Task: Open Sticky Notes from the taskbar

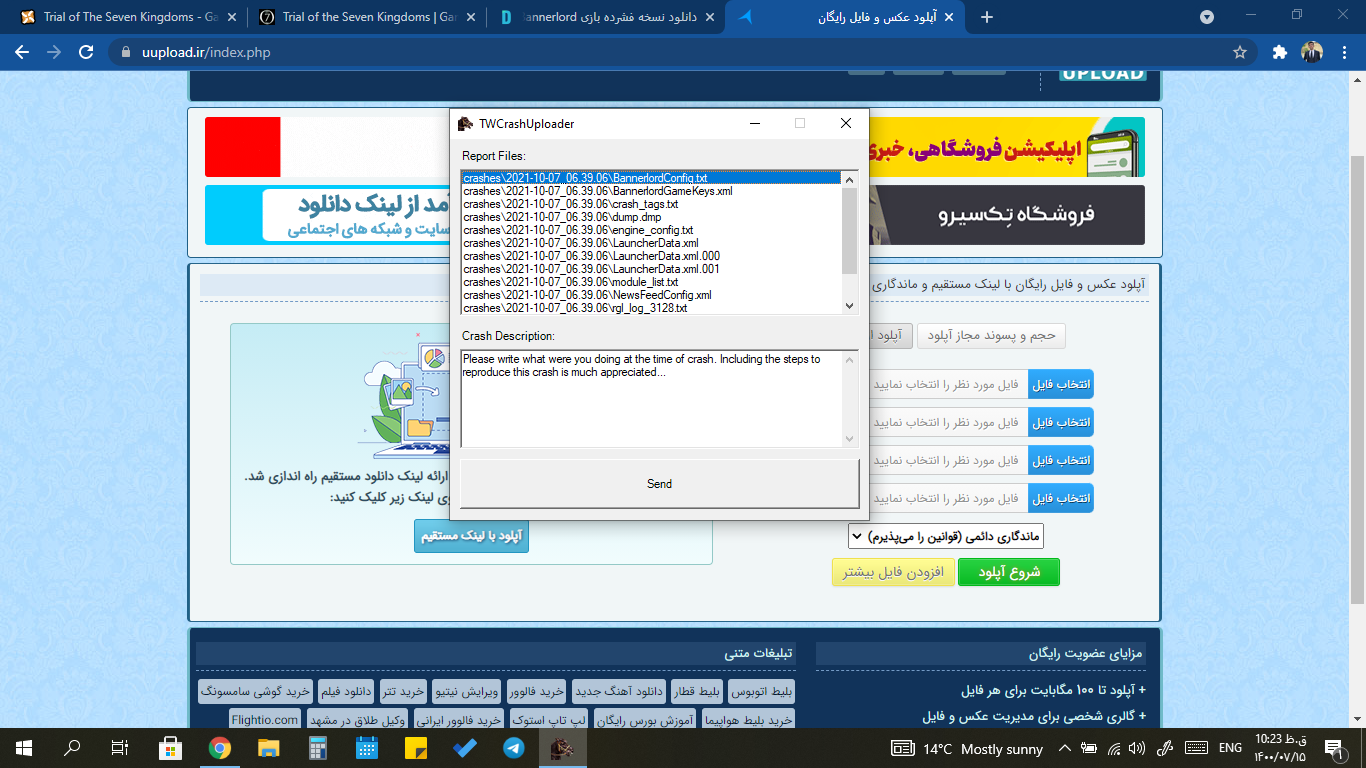Action: coord(416,747)
